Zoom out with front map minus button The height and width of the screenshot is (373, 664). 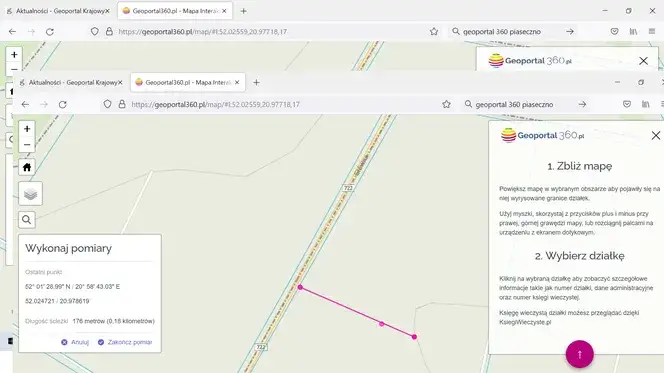coord(27,145)
